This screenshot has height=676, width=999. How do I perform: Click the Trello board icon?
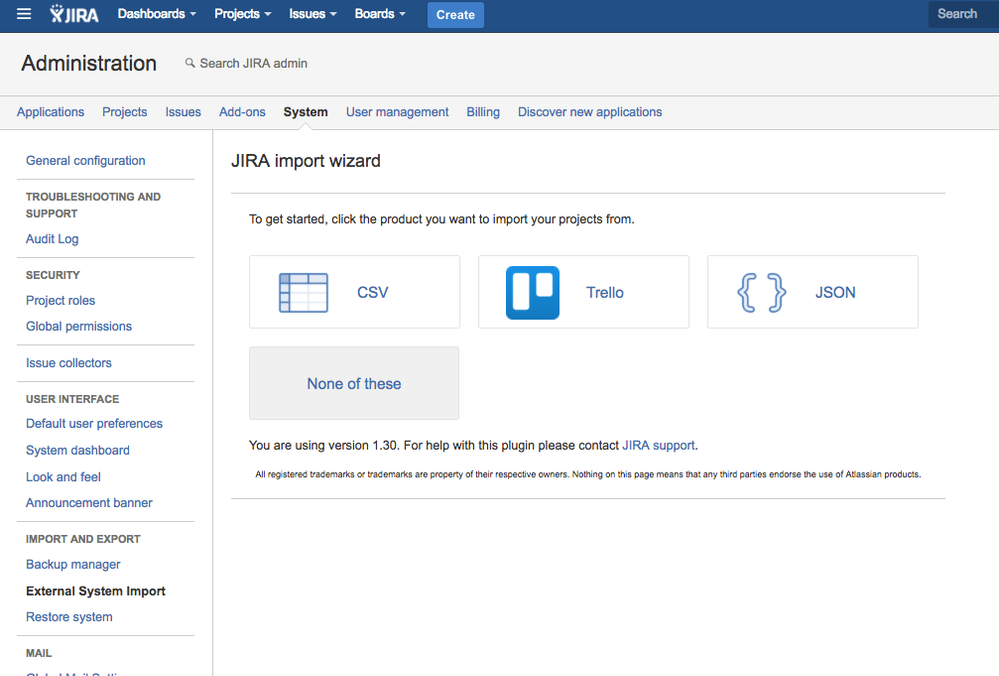(533, 292)
